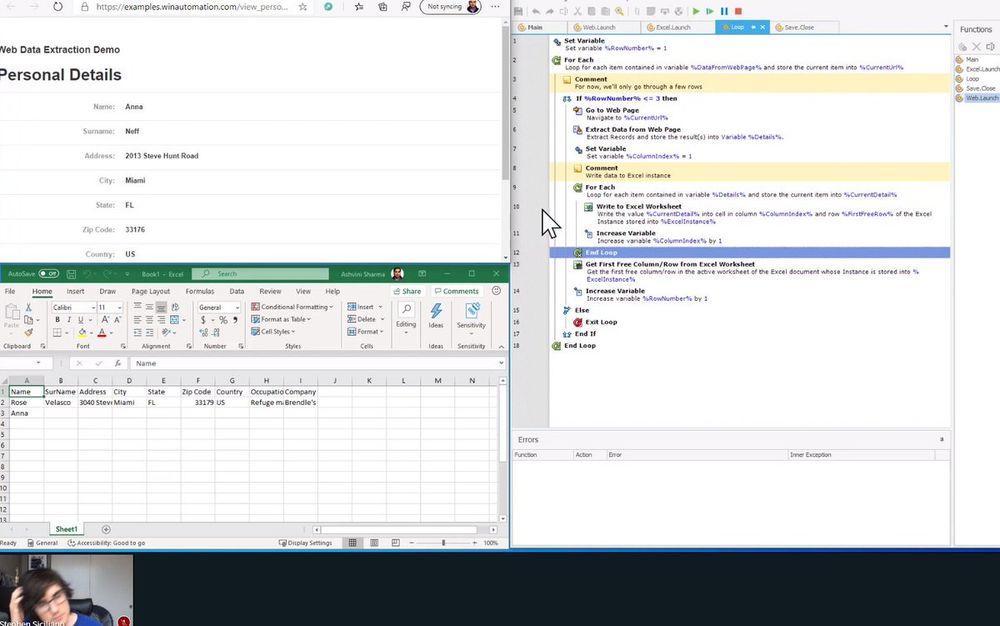Open the Ideas button in Excel ribbon

[436, 316]
